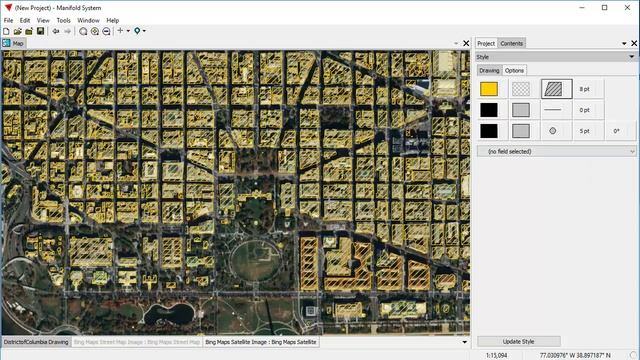Click the coordinates readout in status bar
Viewport: 640px width, 360px height.
click(x=575, y=356)
